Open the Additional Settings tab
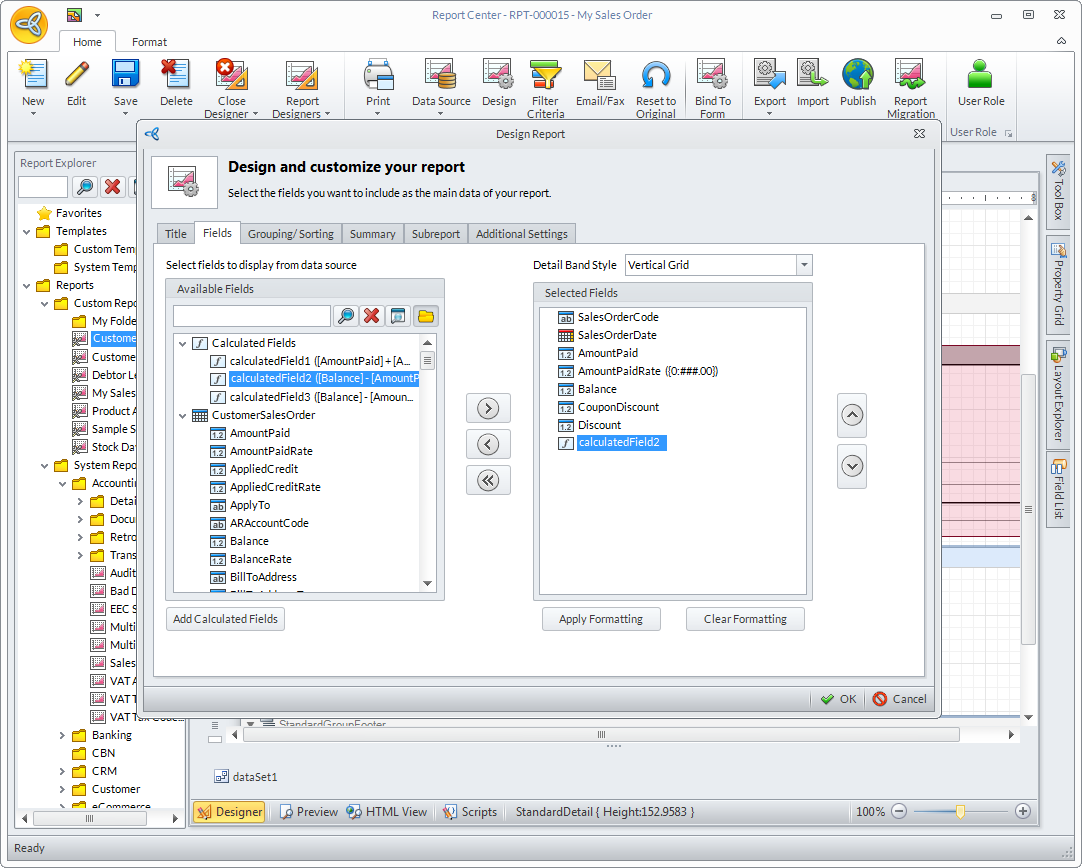 pyautogui.click(x=521, y=233)
